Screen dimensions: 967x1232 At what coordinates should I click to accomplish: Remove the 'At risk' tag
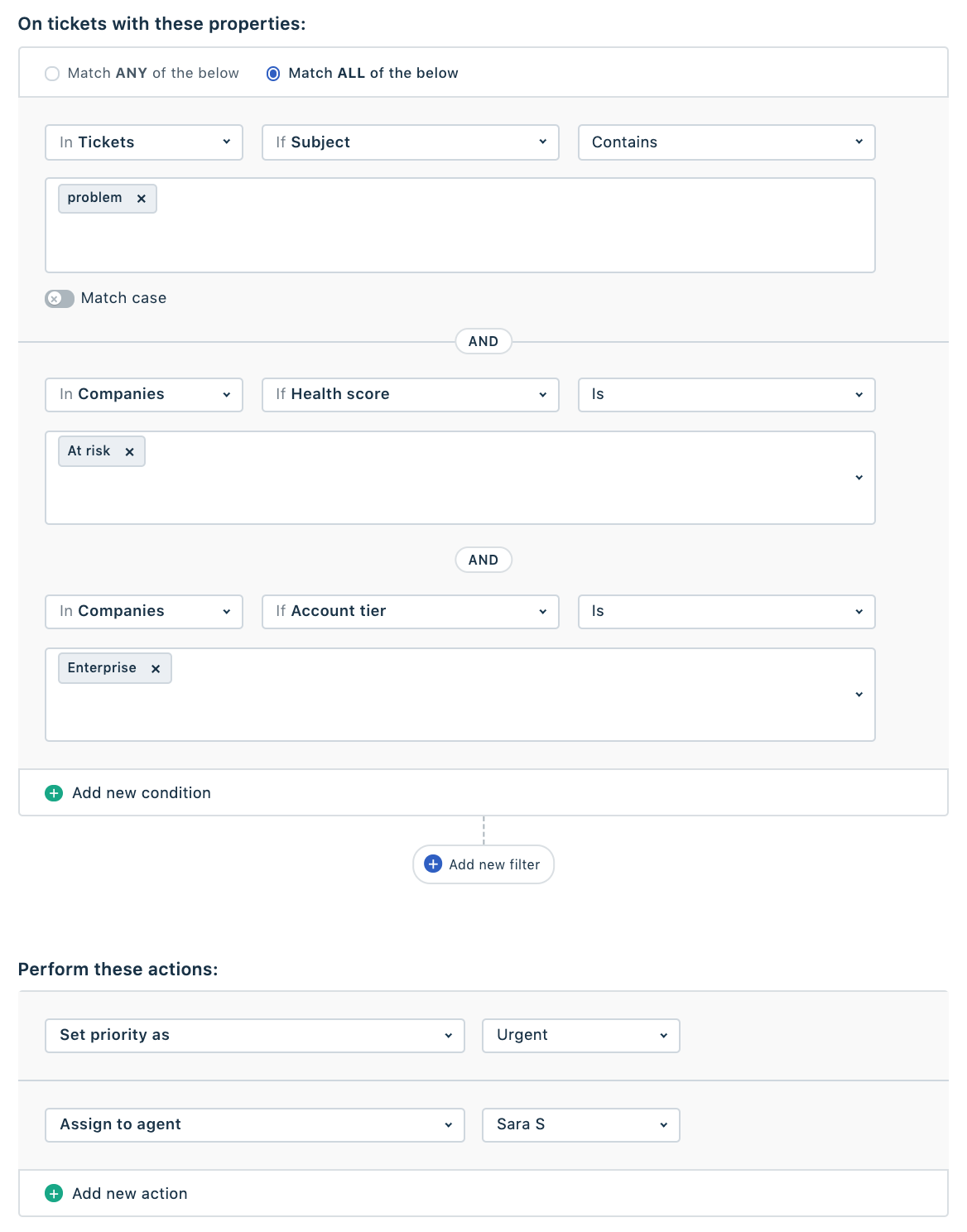[x=129, y=452]
